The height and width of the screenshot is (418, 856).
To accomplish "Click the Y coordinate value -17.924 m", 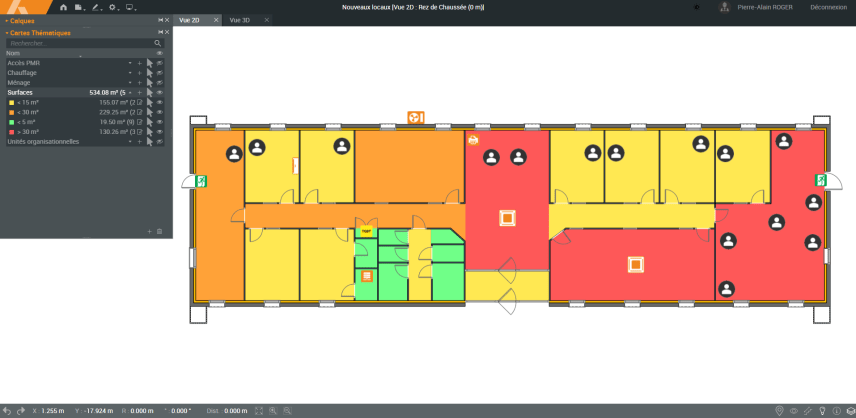I will [97, 411].
